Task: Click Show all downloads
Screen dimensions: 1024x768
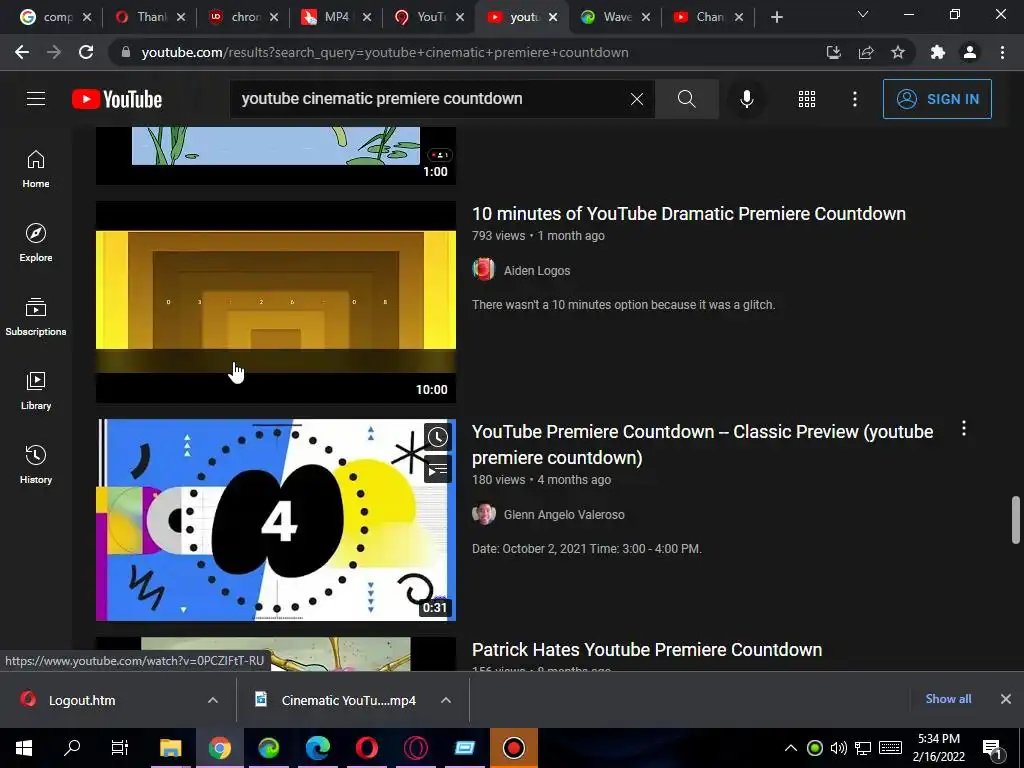Action: point(948,699)
